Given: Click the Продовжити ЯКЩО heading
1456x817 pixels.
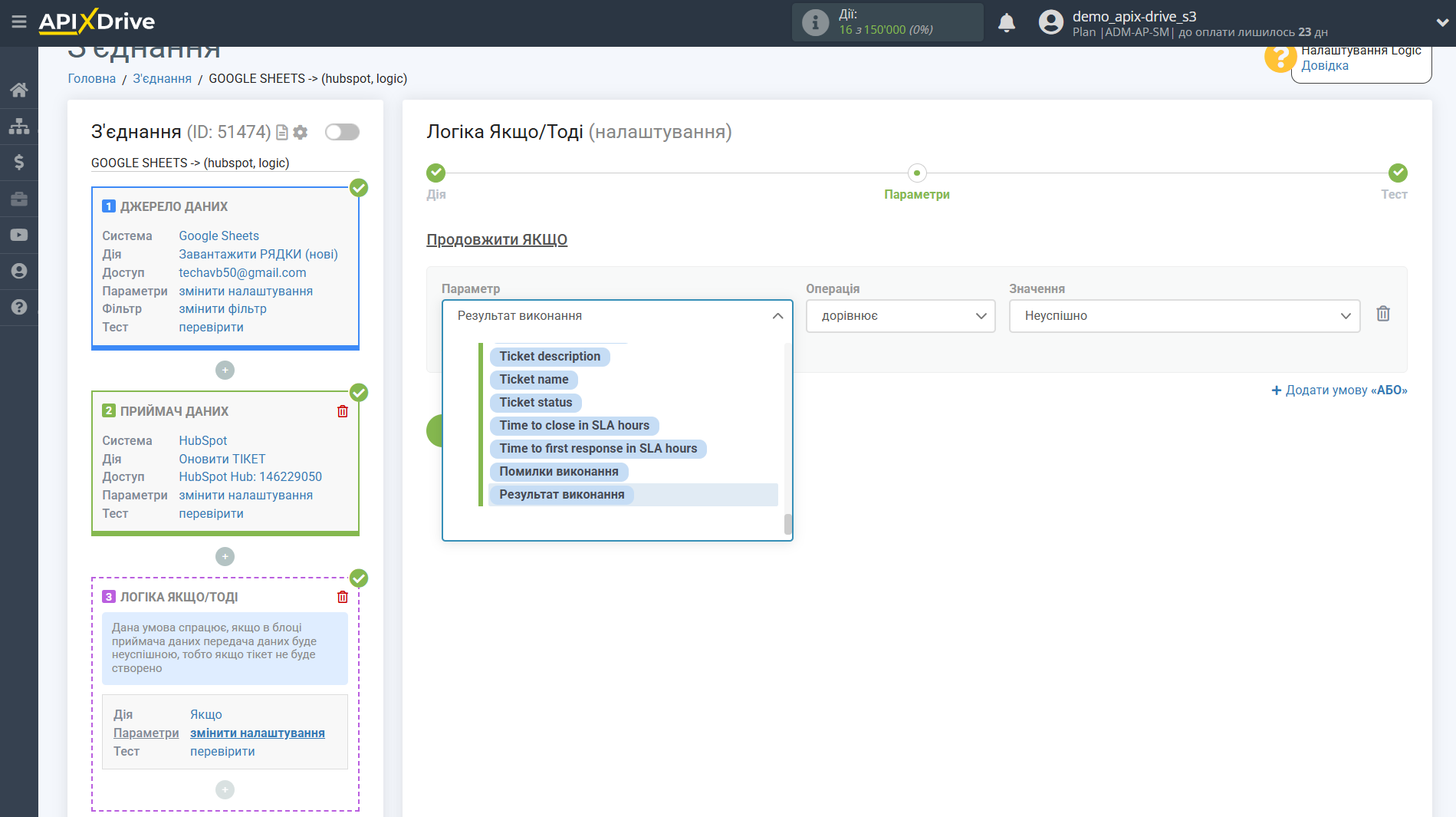Looking at the screenshot, I should coord(497,240).
